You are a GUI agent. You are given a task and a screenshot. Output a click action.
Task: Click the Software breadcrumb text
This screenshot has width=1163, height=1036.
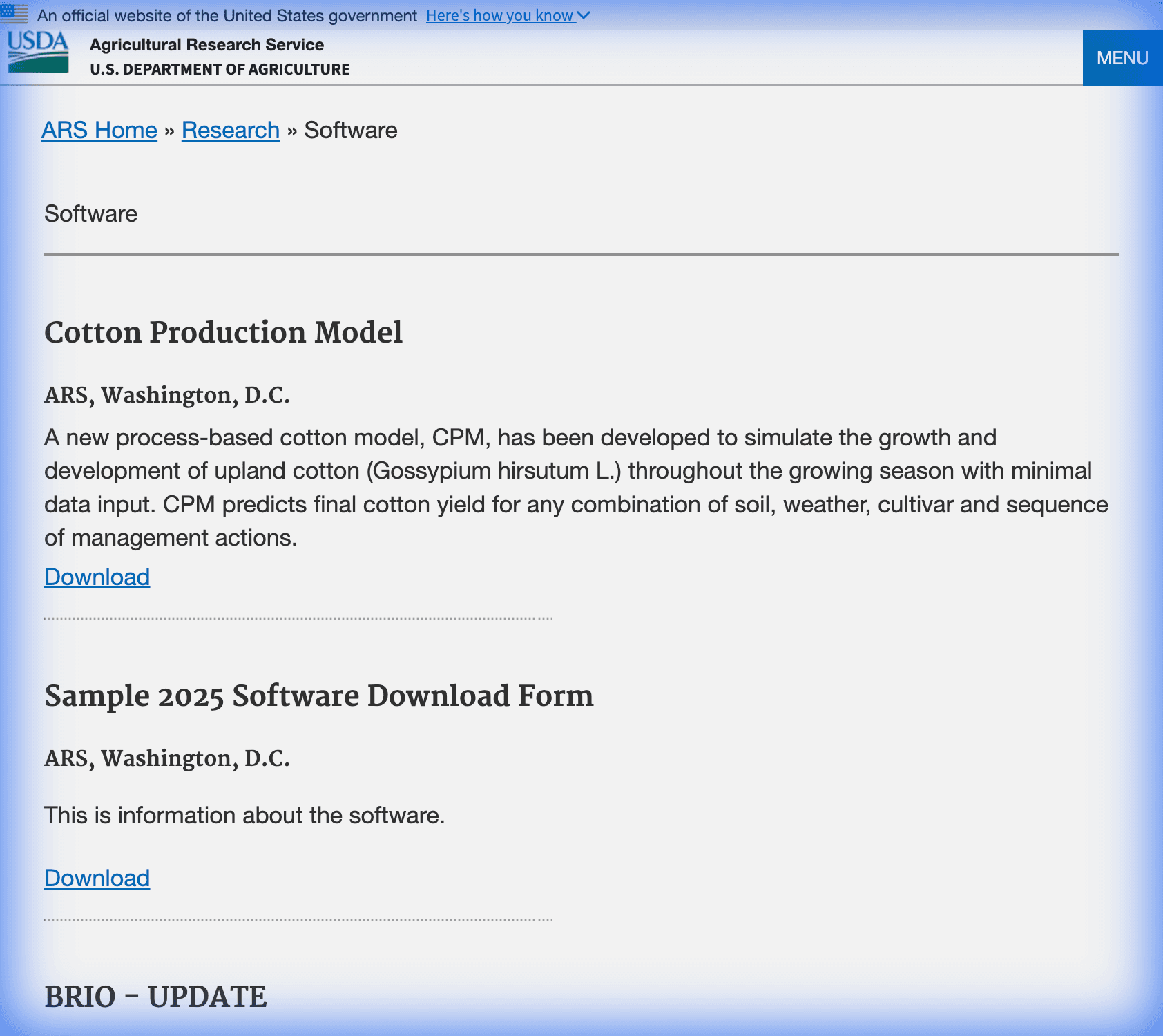[x=351, y=131]
